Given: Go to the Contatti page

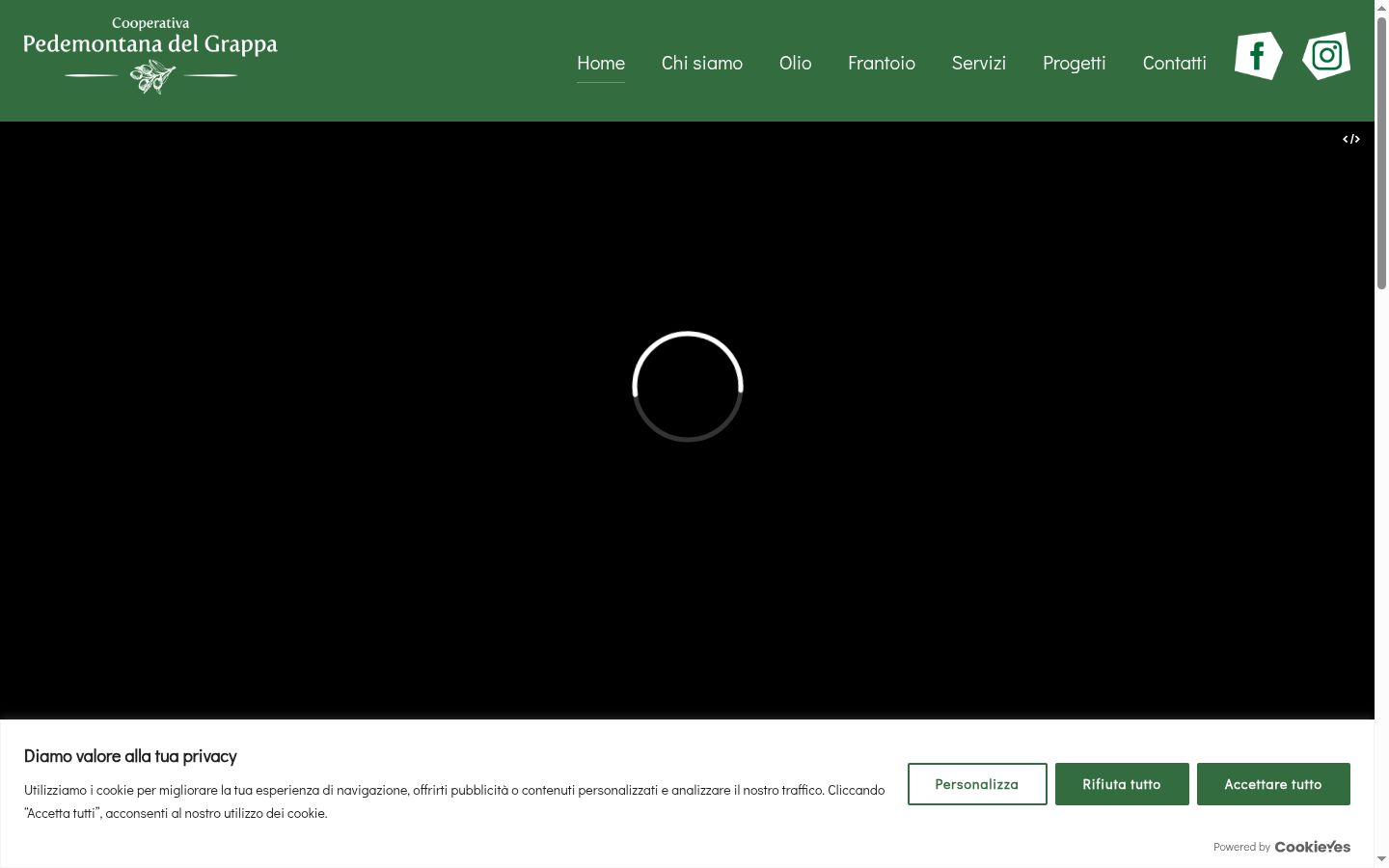Looking at the screenshot, I should coord(1175,63).
